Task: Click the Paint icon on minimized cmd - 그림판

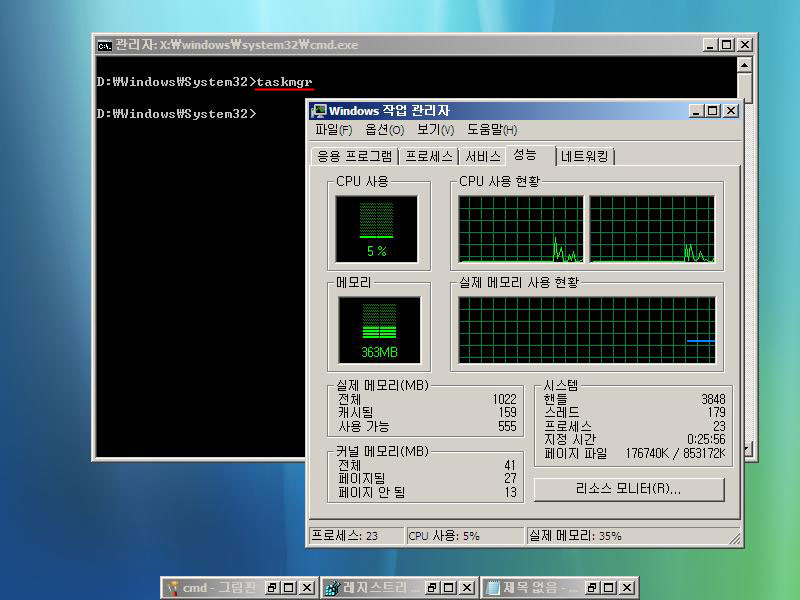Action: click(x=173, y=588)
